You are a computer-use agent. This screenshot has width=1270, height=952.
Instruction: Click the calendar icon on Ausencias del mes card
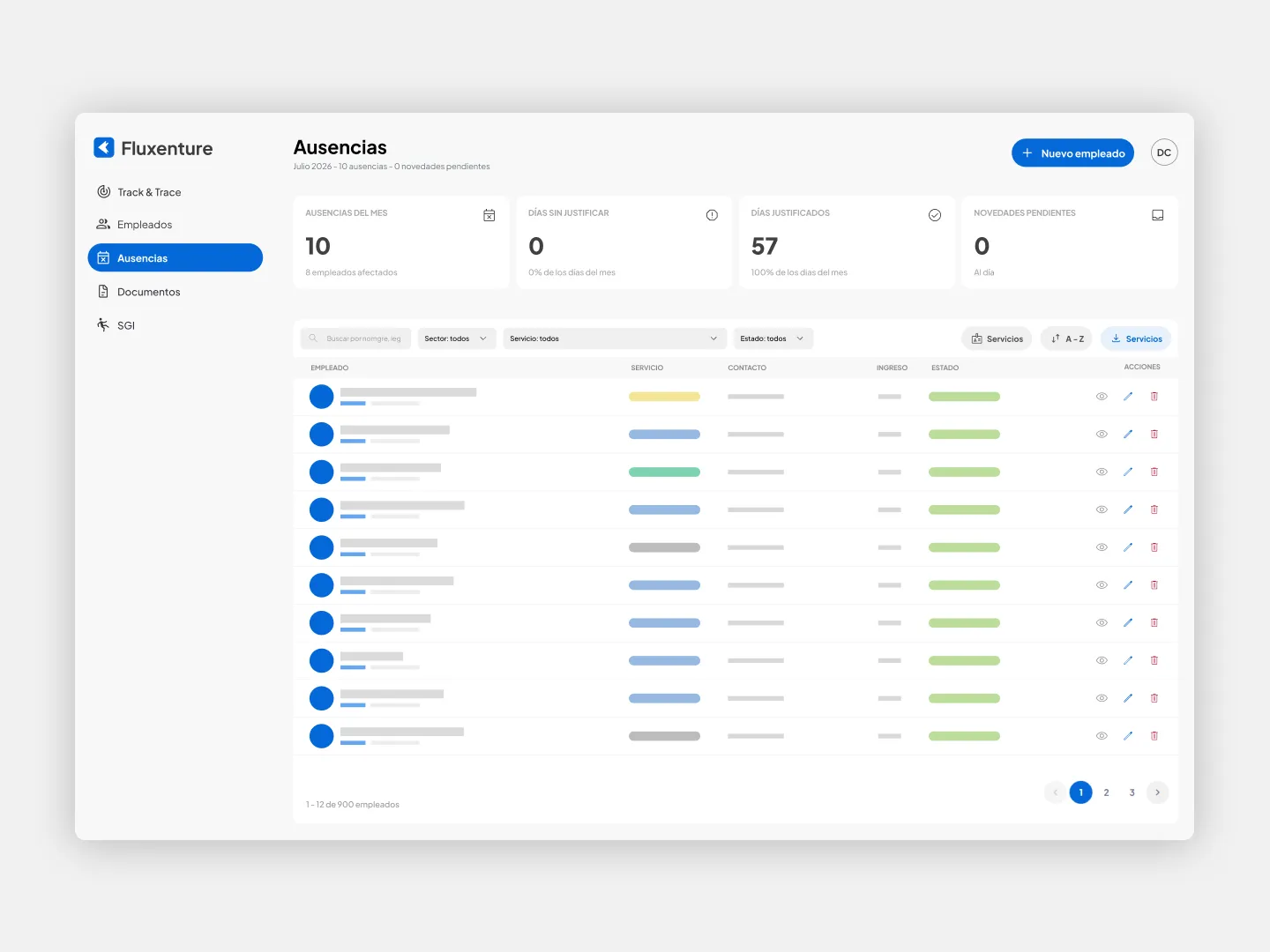[x=489, y=215]
